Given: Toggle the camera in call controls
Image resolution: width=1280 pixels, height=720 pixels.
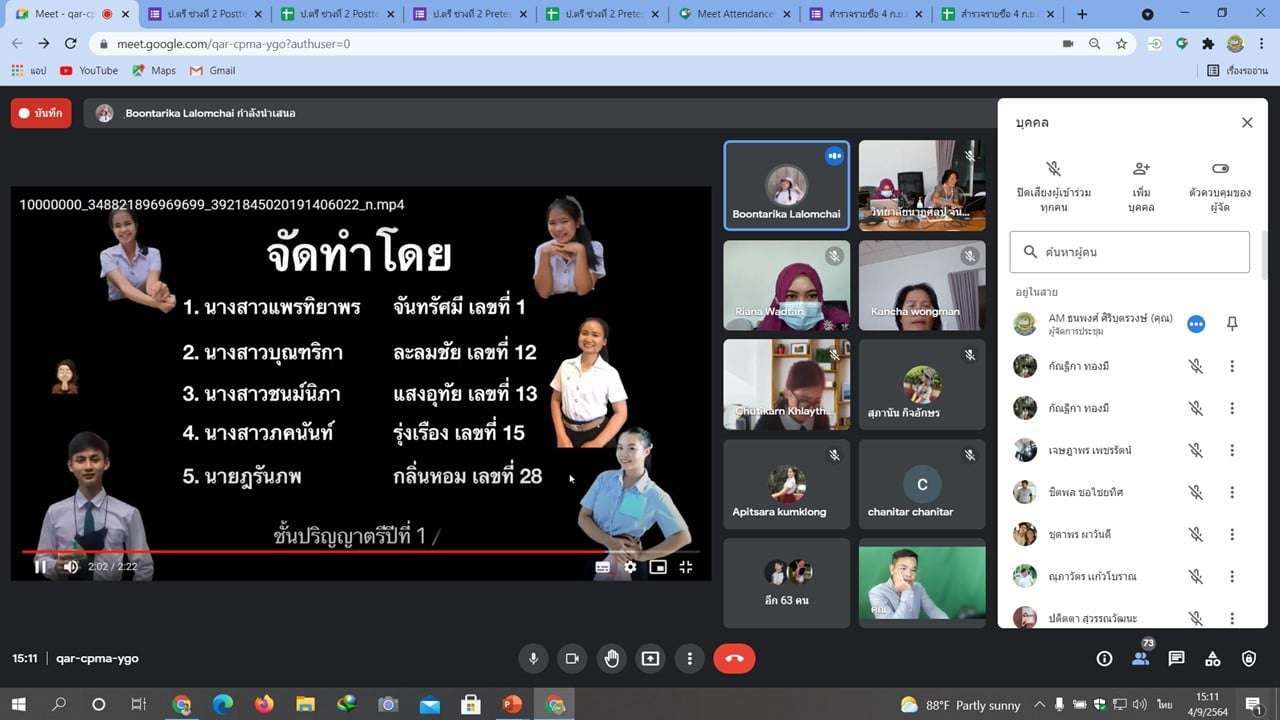Looking at the screenshot, I should point(572,658).
